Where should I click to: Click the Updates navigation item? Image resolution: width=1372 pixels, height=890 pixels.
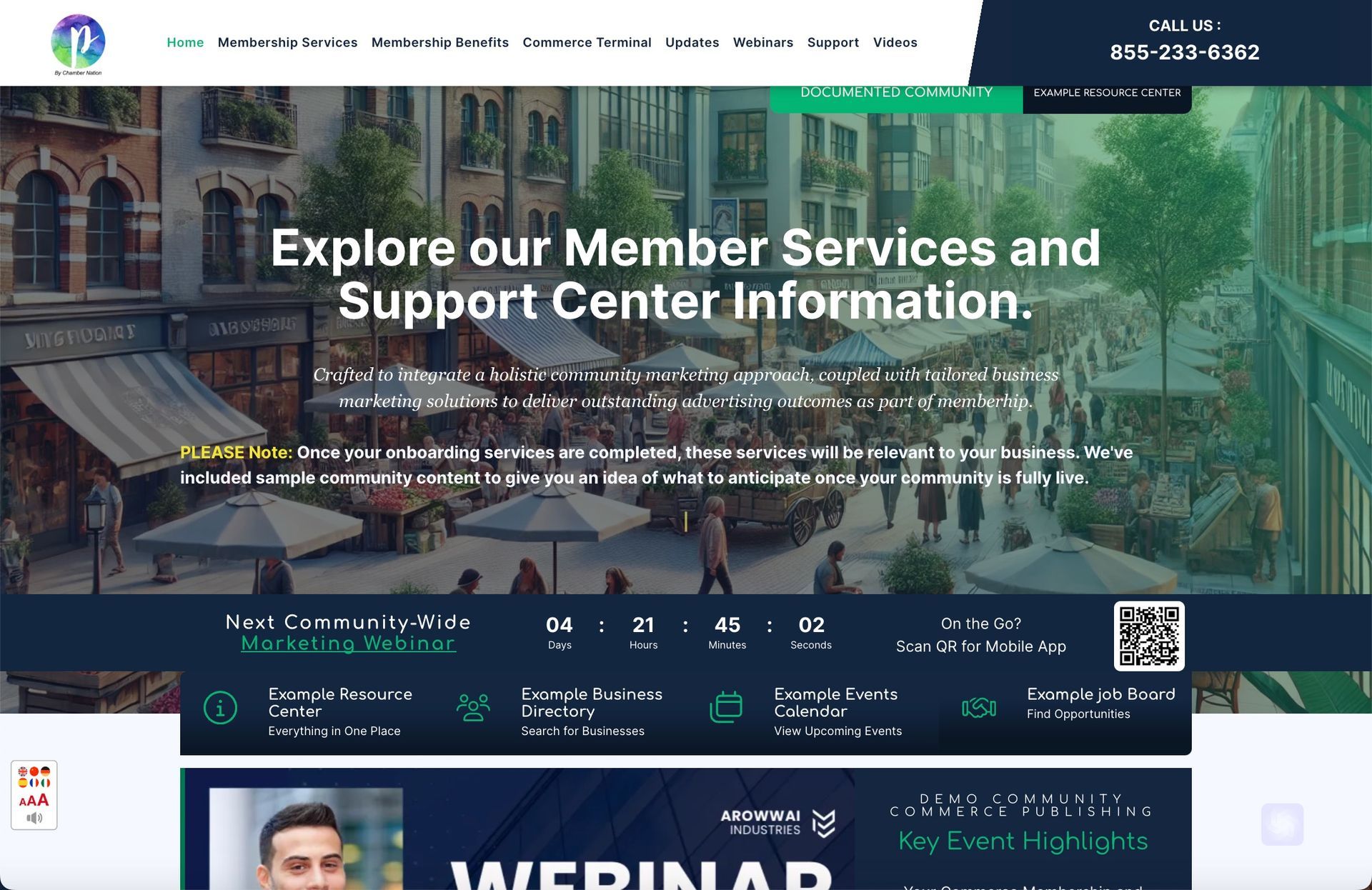(x=692, y=42)
